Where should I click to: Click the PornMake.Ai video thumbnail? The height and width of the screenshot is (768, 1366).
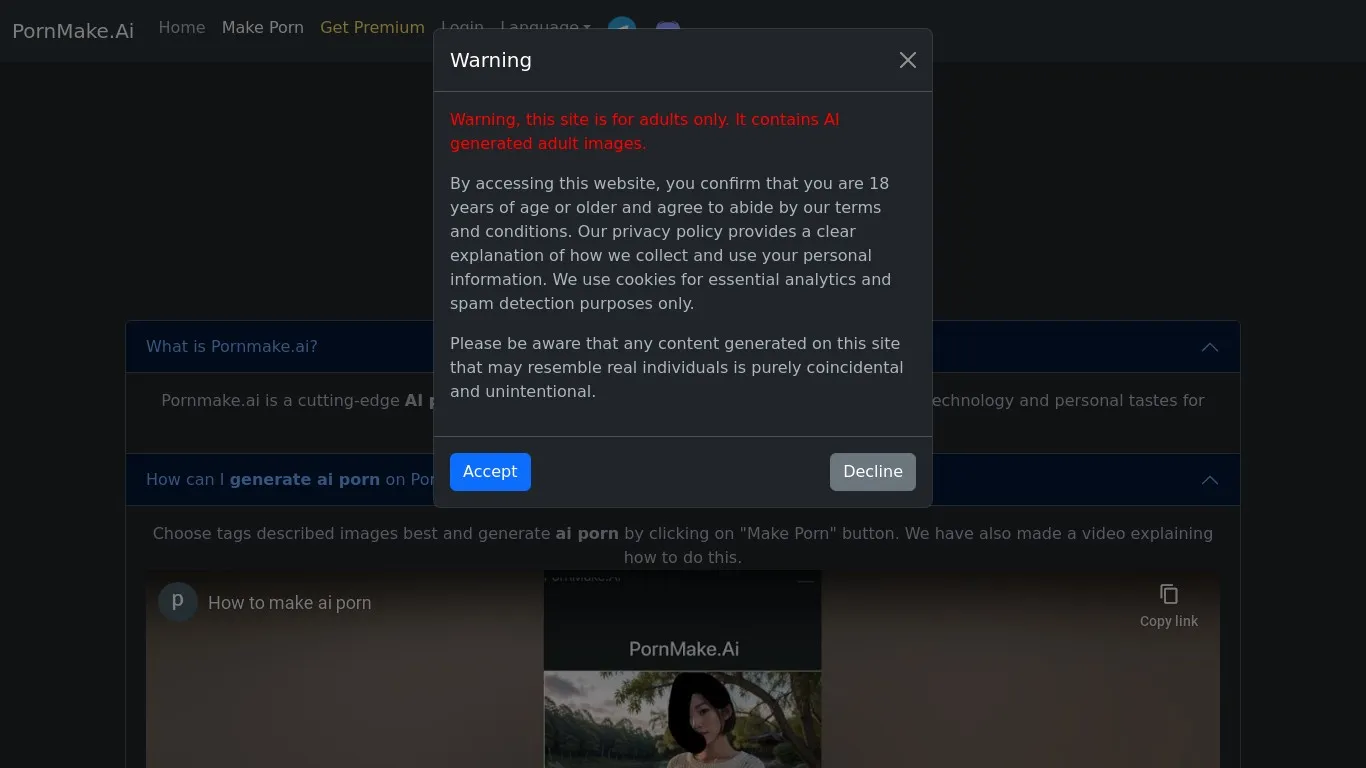click(683, 649)
